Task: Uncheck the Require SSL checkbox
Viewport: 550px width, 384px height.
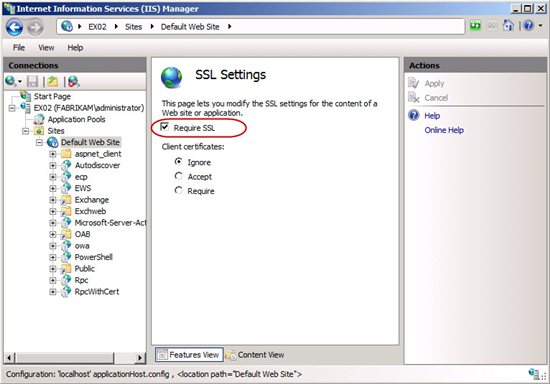Action: [165, 127]
